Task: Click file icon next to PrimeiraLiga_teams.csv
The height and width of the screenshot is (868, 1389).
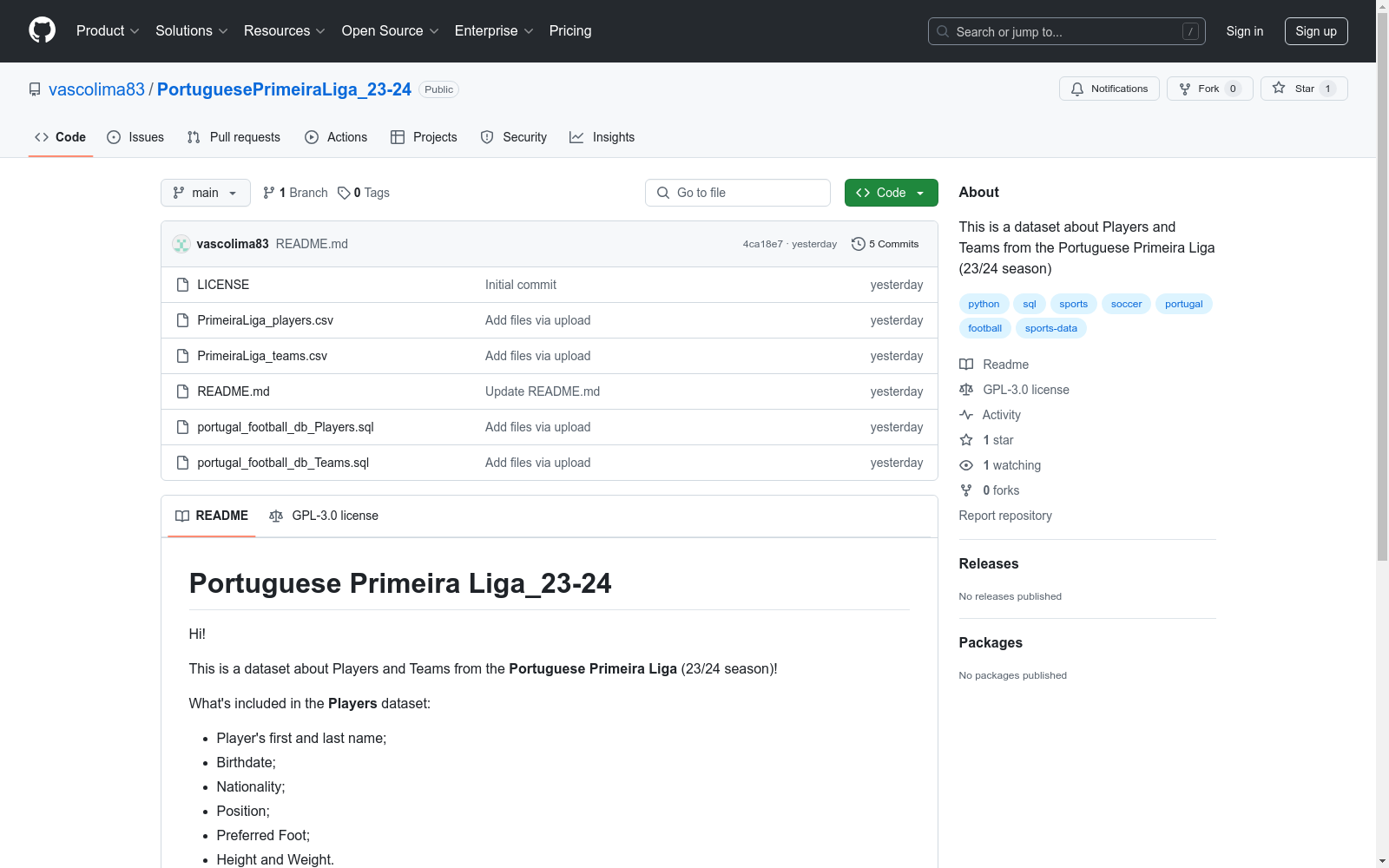Action: 182,356
